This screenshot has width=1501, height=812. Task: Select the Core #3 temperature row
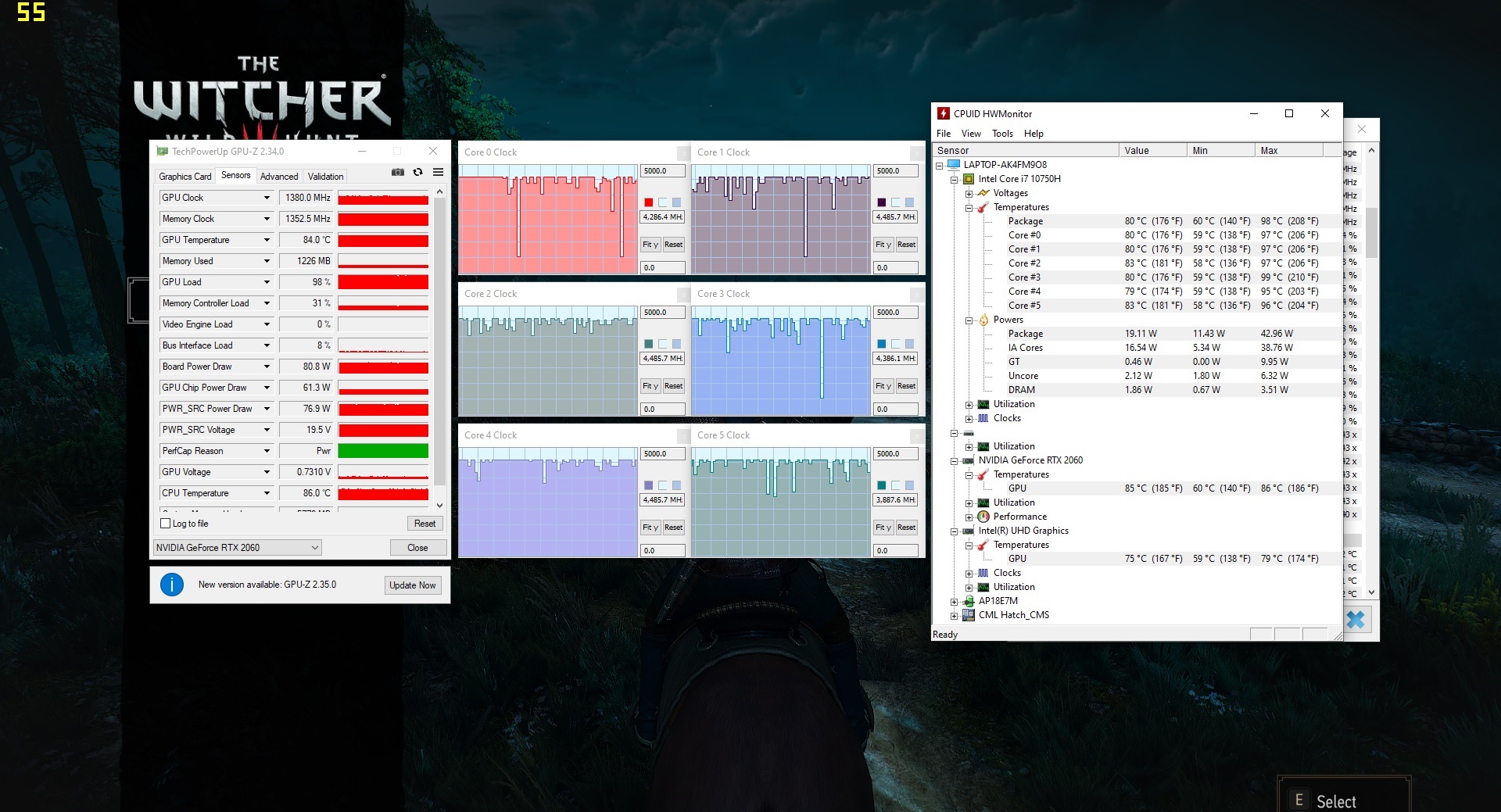[1136, 277]
